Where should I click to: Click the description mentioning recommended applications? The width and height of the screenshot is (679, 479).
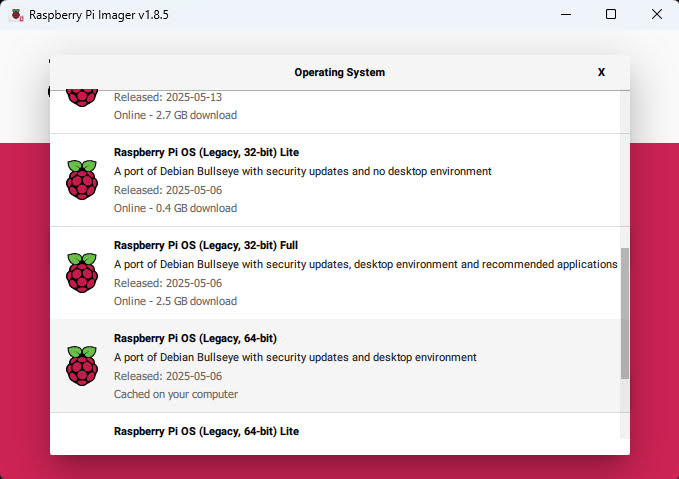pos(365,264)
